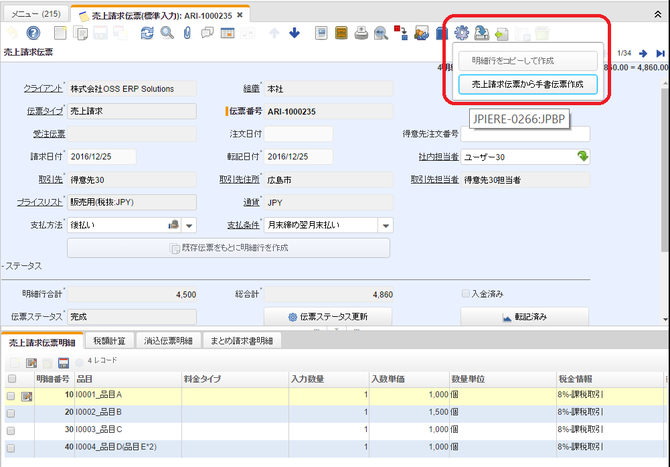Click the New Record toolbar icon
The width and height of the screenshot is (670, 467).
(x=60, y=33)
